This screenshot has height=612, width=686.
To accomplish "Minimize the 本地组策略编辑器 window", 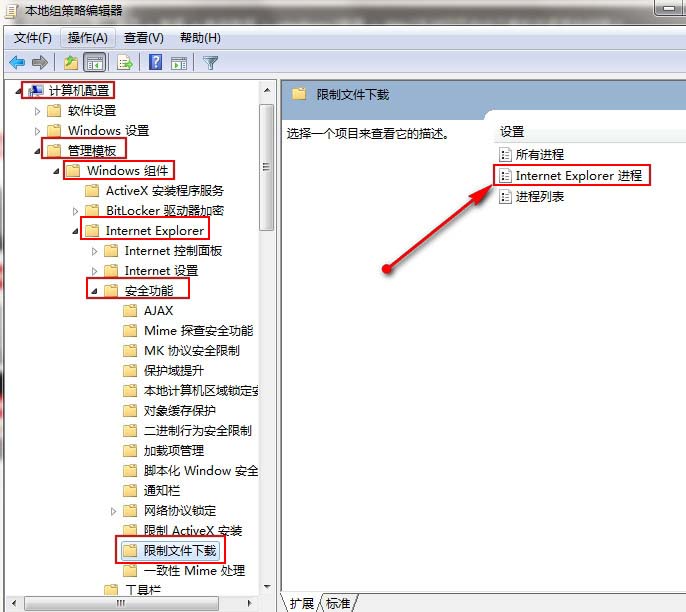I will pos(669,8).
